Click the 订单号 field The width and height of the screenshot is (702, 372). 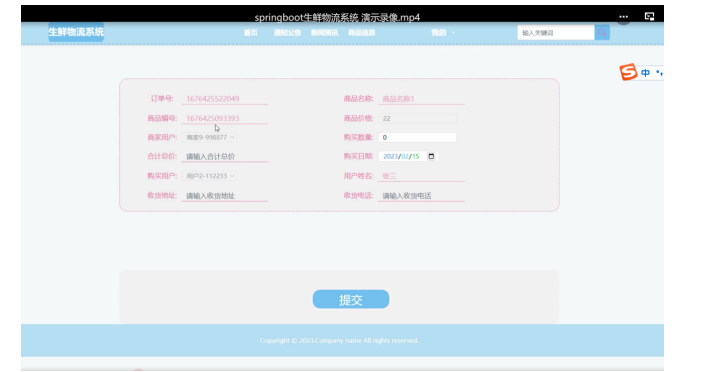click(x=225, y=98)
